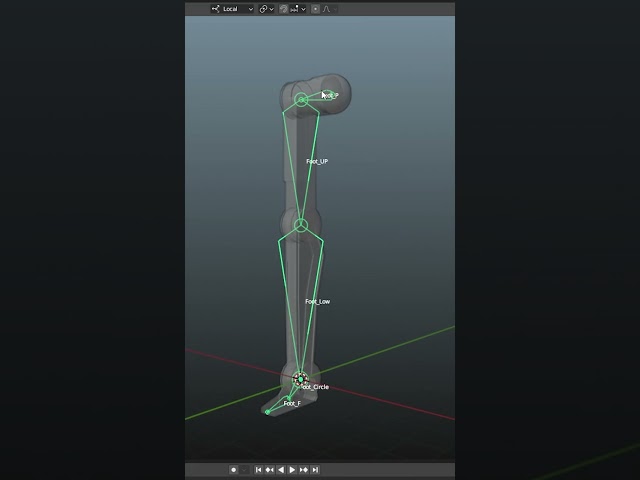Click the proportional falloff curve icon

point(327,9)
